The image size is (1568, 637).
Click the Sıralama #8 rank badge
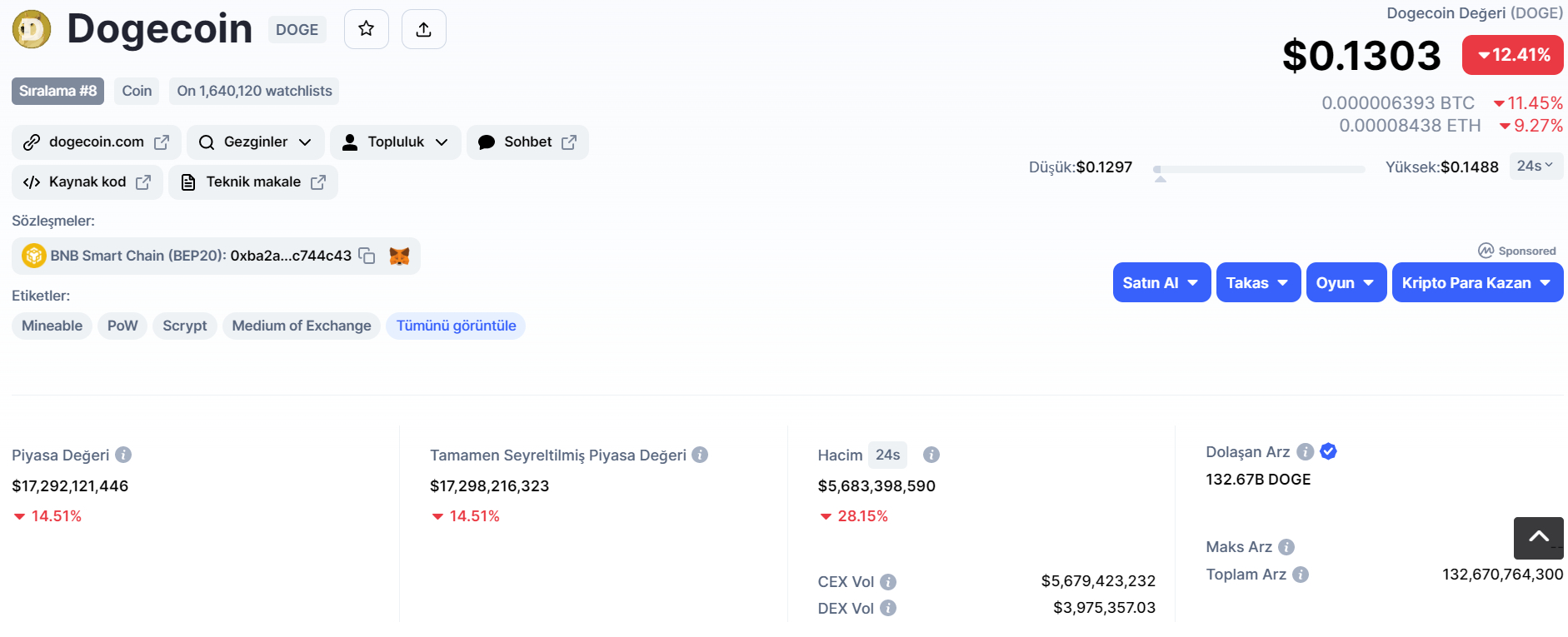click(x=58, y=92)
